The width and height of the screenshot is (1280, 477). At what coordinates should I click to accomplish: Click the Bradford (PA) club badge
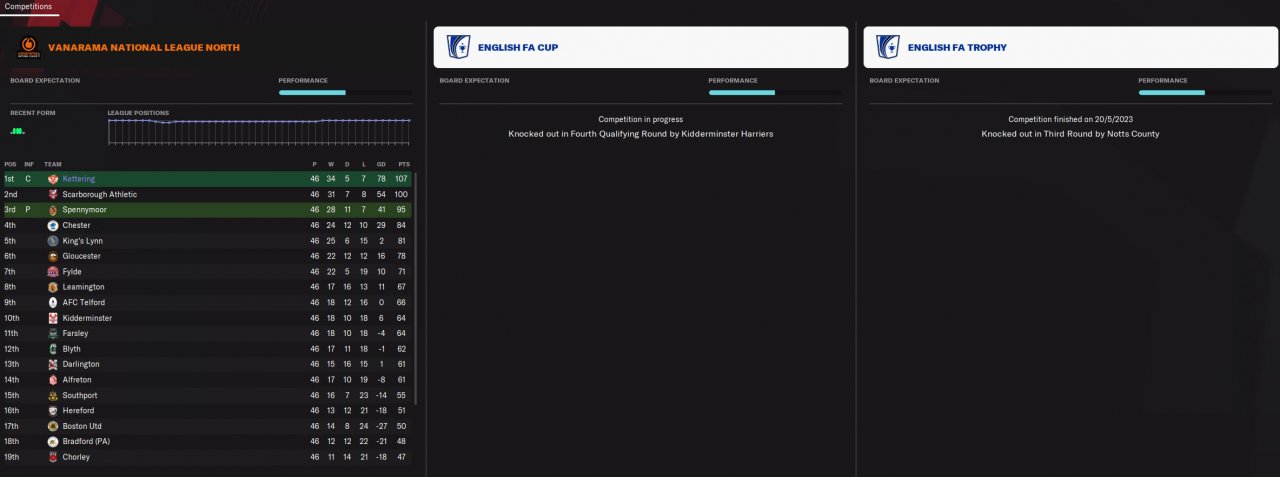click(53, 441)
